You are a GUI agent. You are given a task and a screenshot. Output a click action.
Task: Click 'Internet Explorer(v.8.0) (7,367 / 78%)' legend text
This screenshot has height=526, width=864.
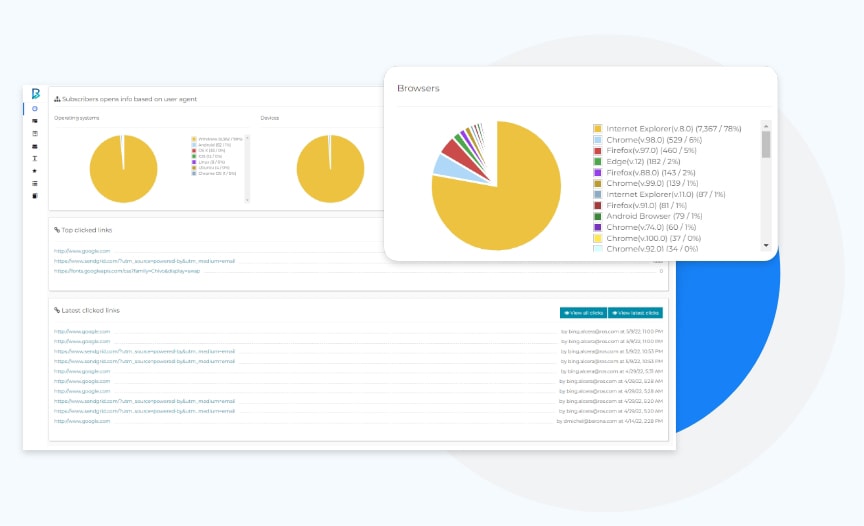[x=674, y=129]
